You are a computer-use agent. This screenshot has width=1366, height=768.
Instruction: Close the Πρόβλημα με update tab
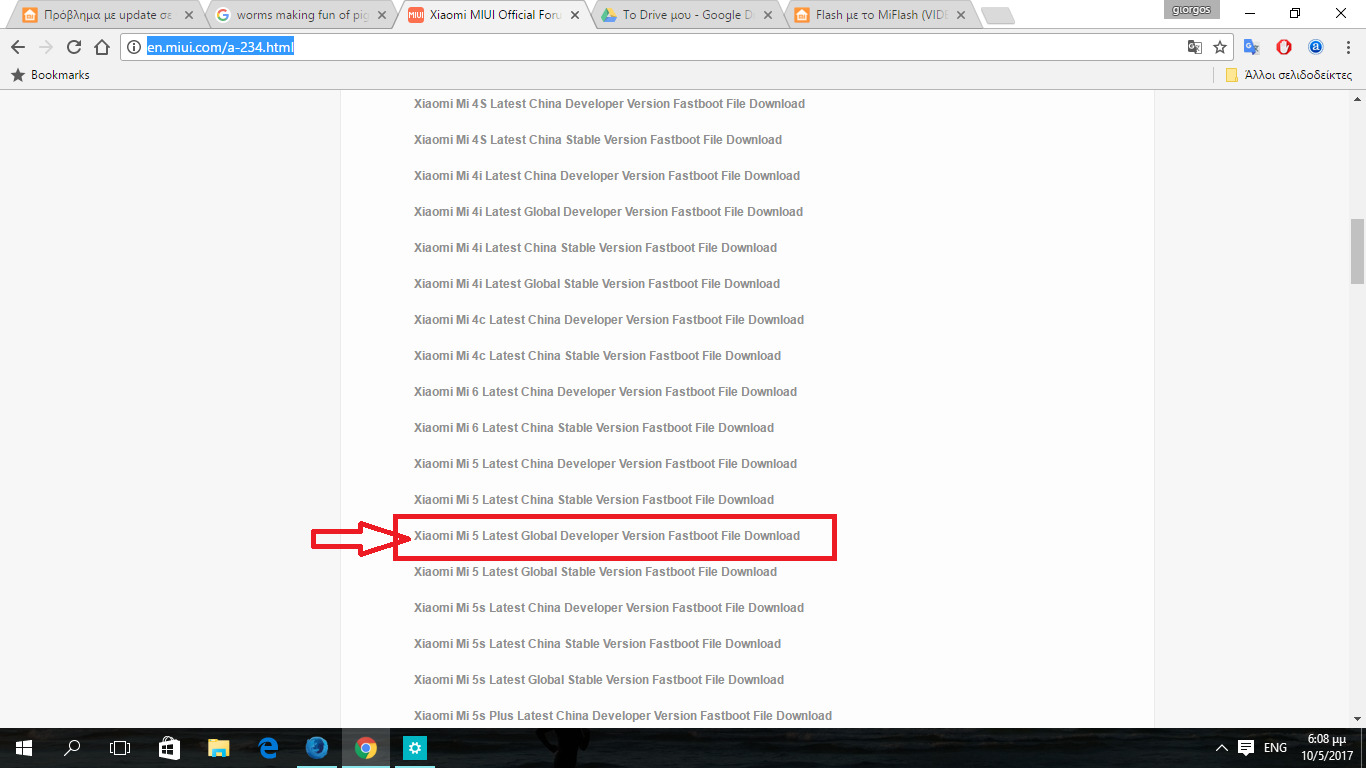pyautogui.click(x=189, y=15)
